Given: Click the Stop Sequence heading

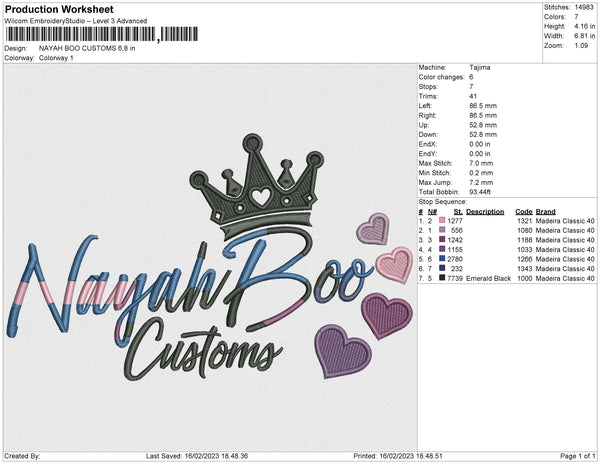Looking at the screenshot, I should 442,202.
